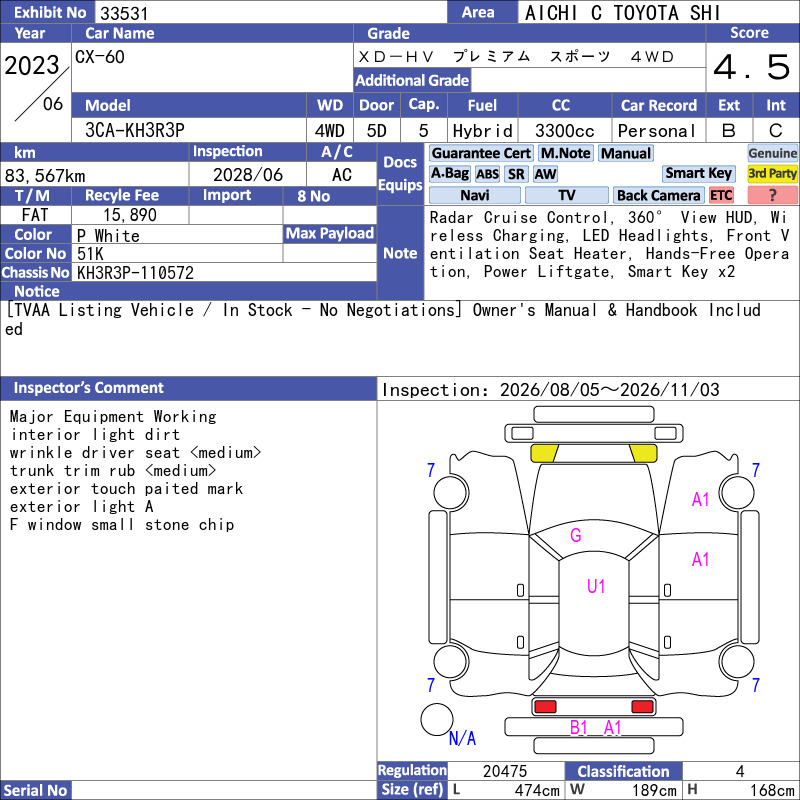
Task: Click the recycle fee 15,890
Action: (x=130, y=215)
